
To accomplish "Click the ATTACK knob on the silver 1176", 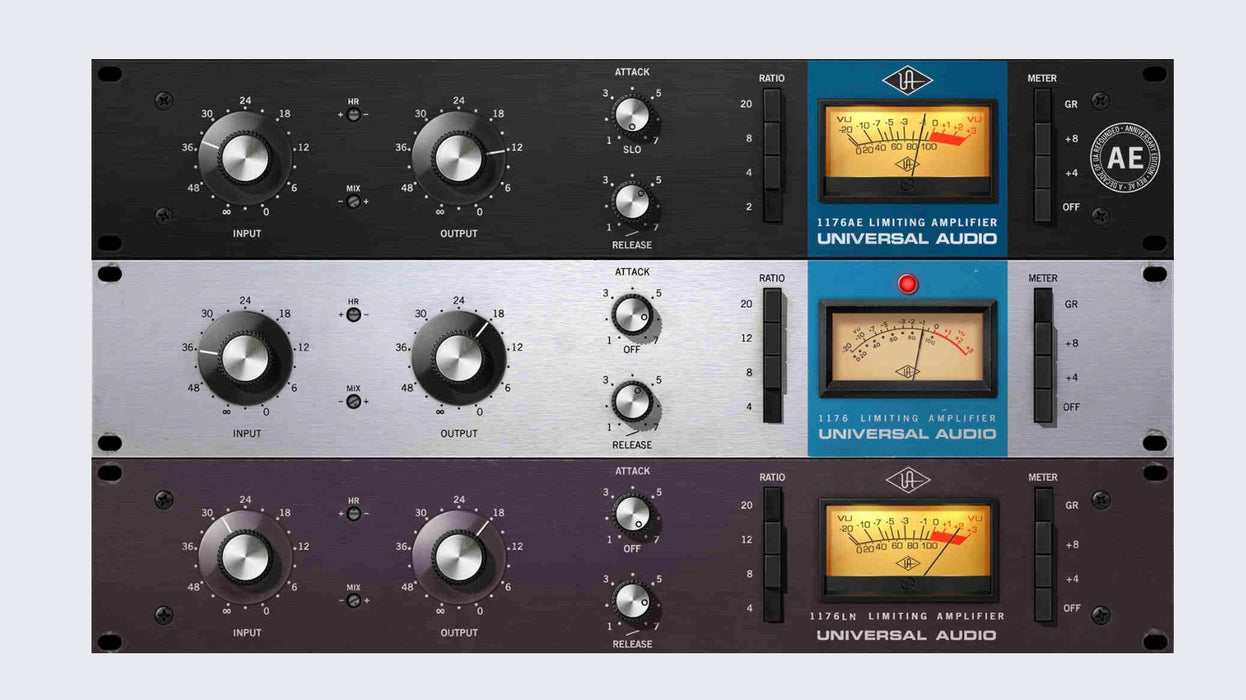I will (x=632, y=315).
